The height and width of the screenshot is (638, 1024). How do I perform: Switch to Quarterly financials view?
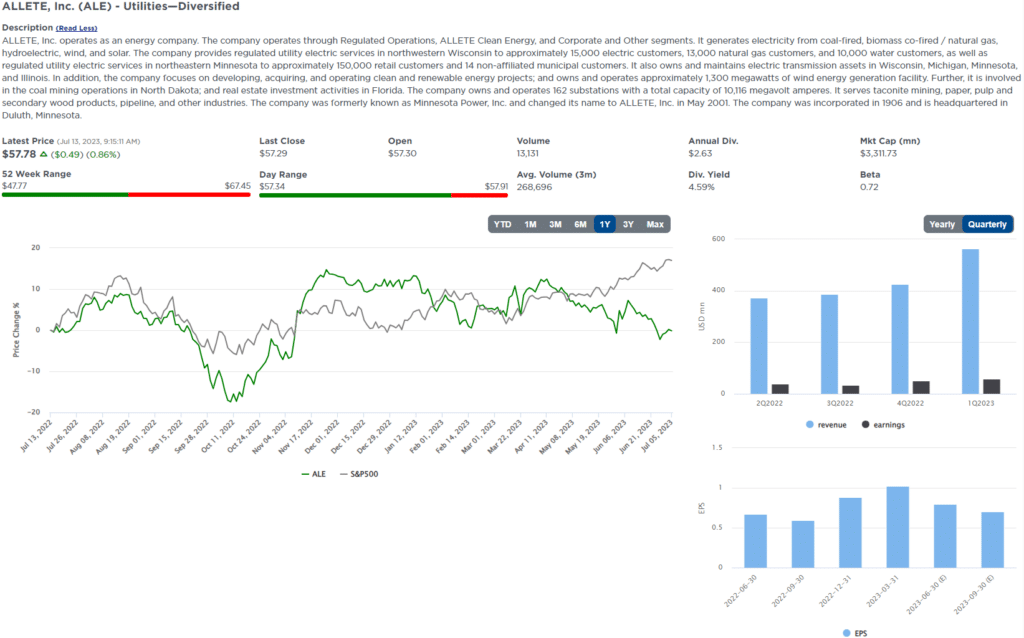987,224
